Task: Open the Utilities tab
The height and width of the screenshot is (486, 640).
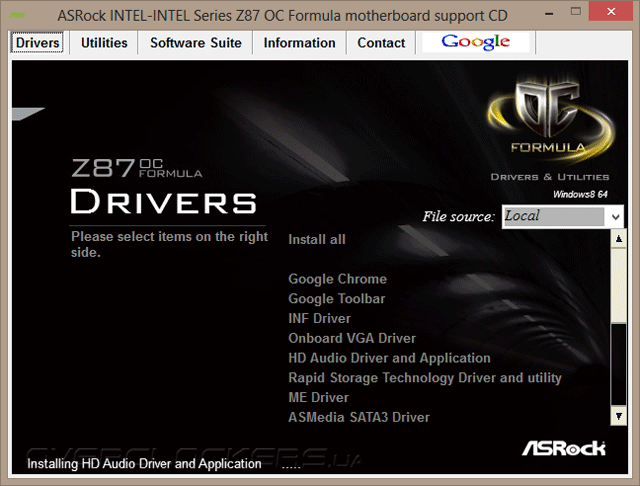Action: click(104, 43)
